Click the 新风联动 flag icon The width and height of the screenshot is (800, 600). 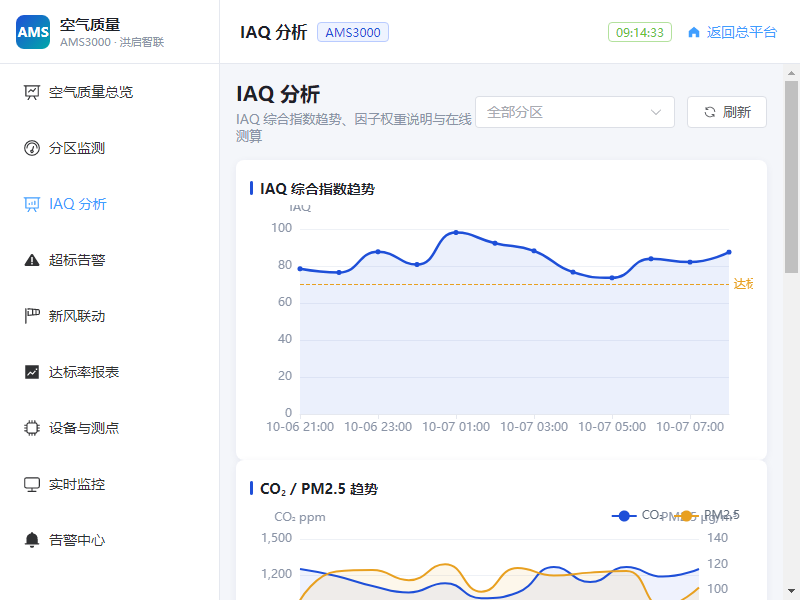pyautogui.click(x=32, y=316)
